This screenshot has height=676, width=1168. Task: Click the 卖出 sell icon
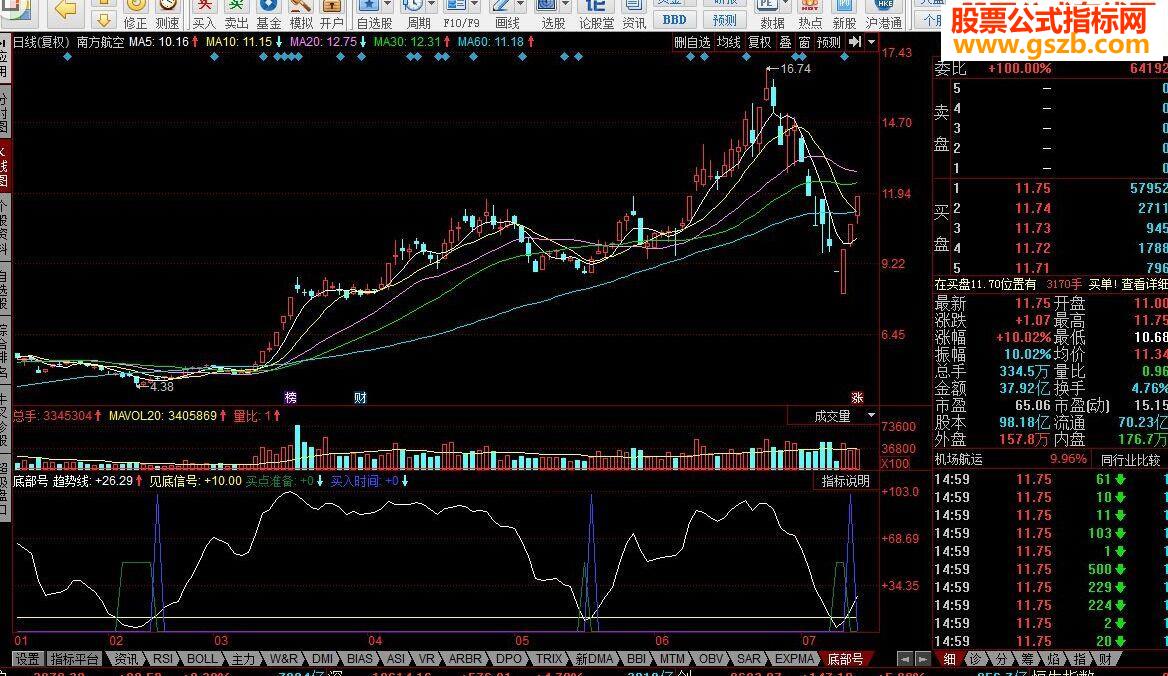(x=236, y=13)
